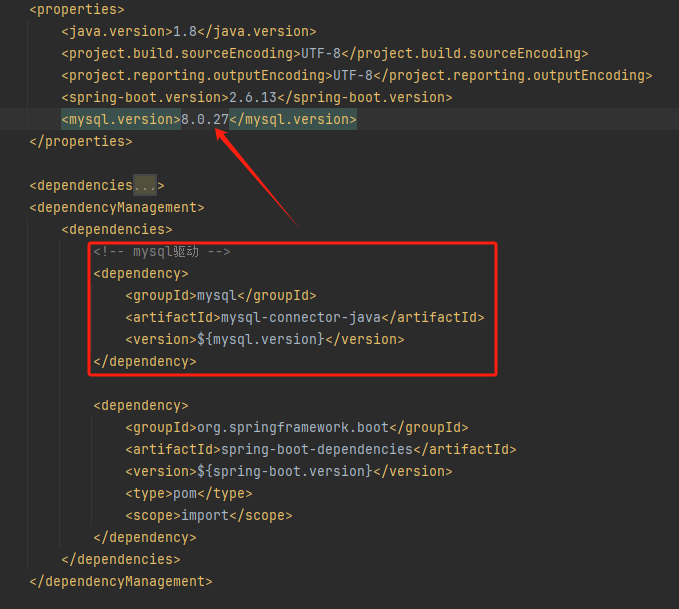Click the ${spring-boot.version} version line
679x609 pixels.
pos(289,472)
